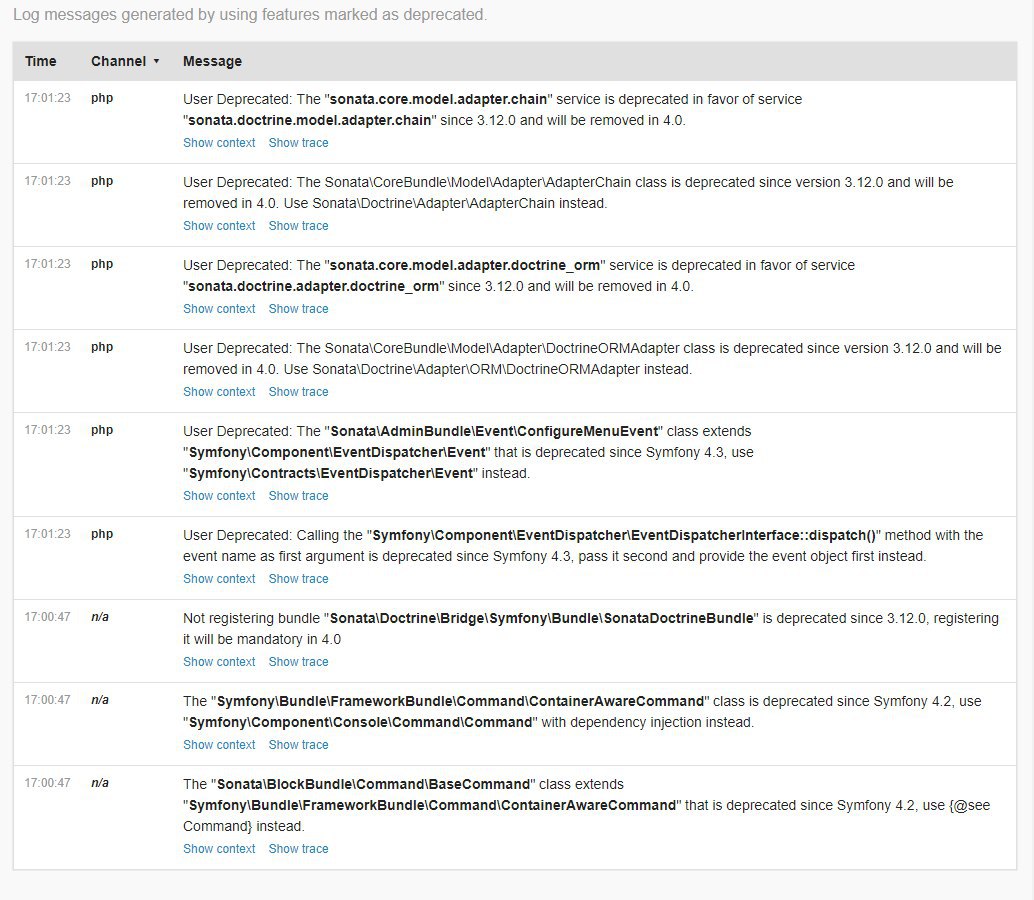This screenshot has width=1034, height=900.
Task: Open the Channel column filter dropdown arrow
Action: pos(156,61)
